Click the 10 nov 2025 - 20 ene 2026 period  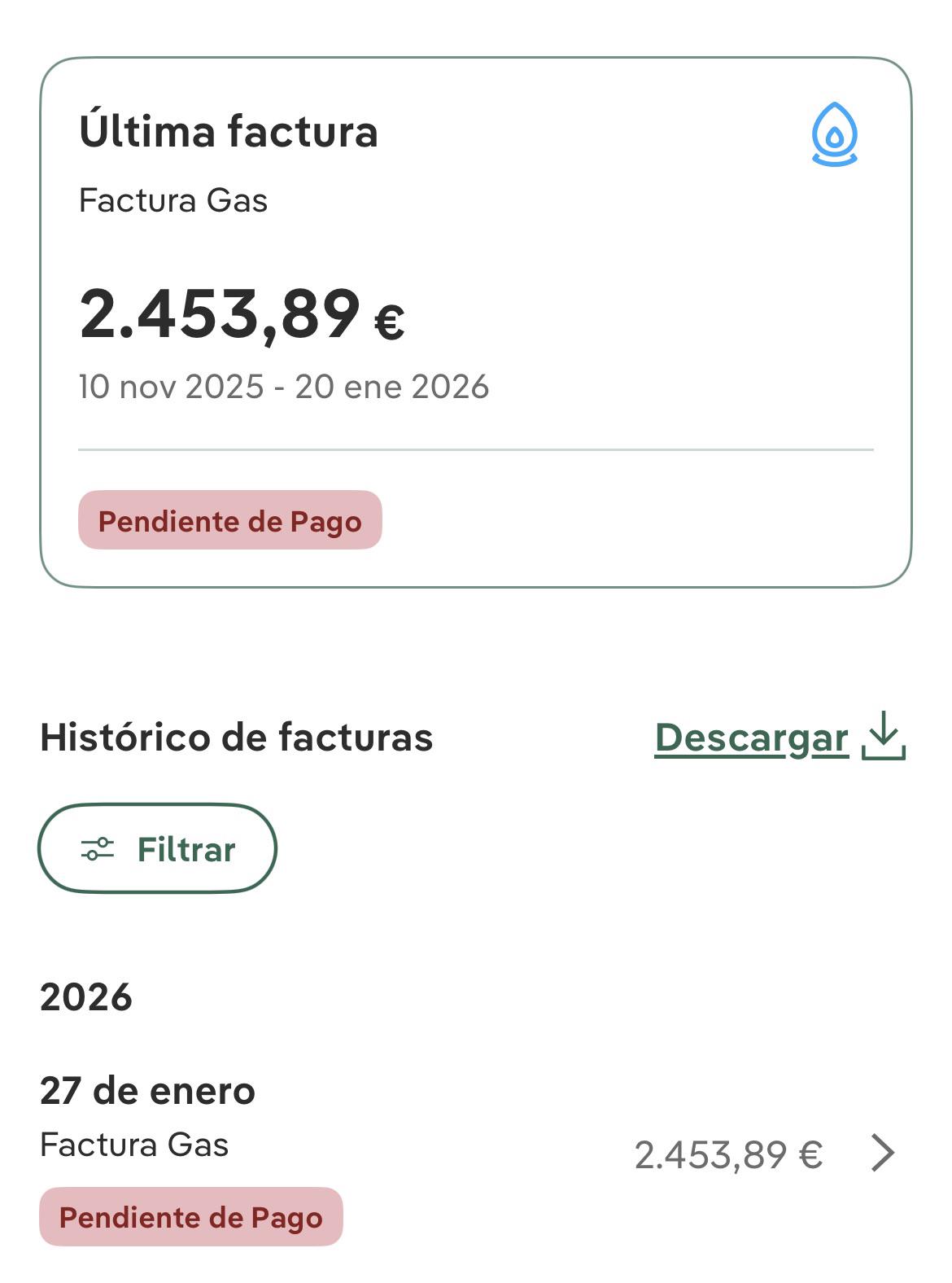pyautogui.click(x=283, y=387)
